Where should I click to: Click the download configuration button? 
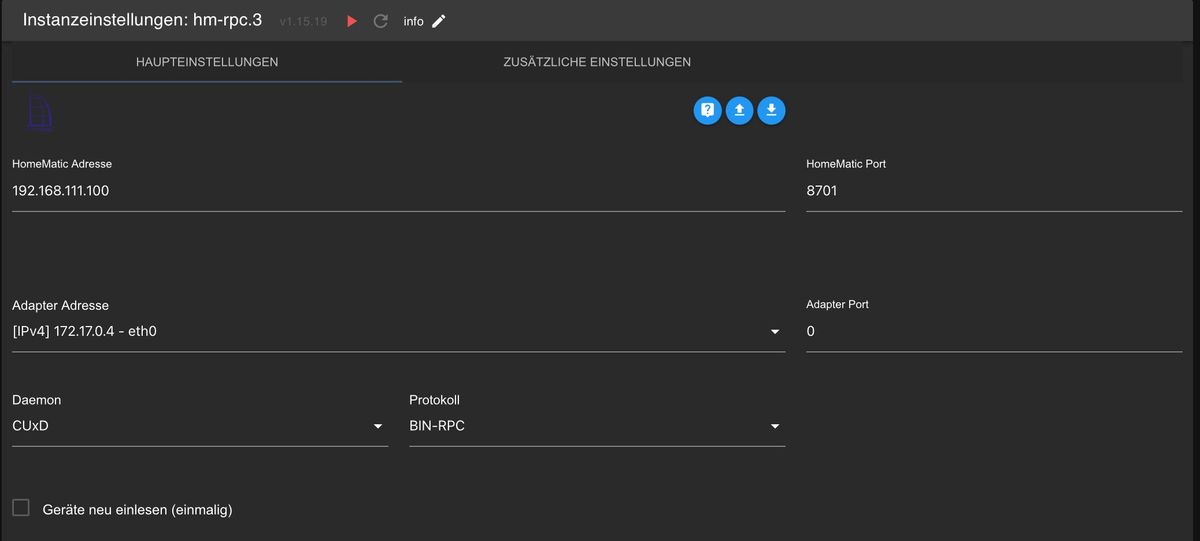[771, 111]
